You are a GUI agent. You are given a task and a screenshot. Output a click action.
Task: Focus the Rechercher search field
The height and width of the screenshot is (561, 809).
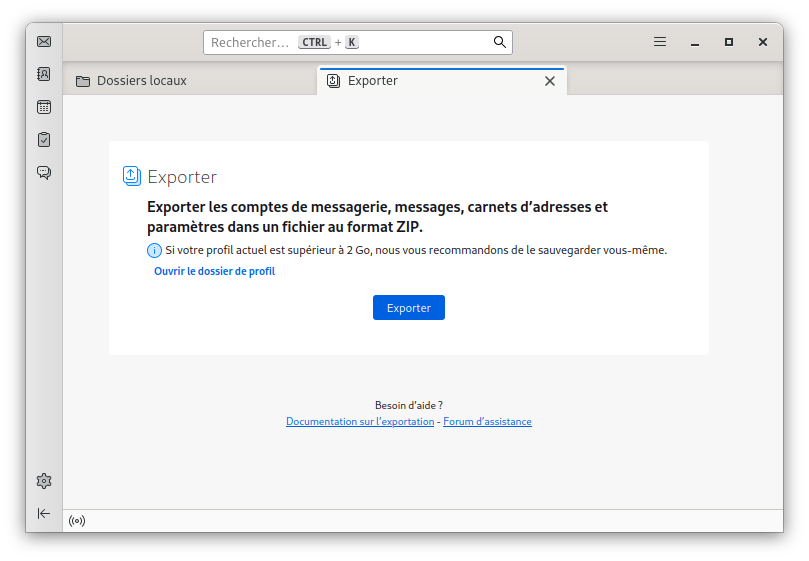point(358,42)
